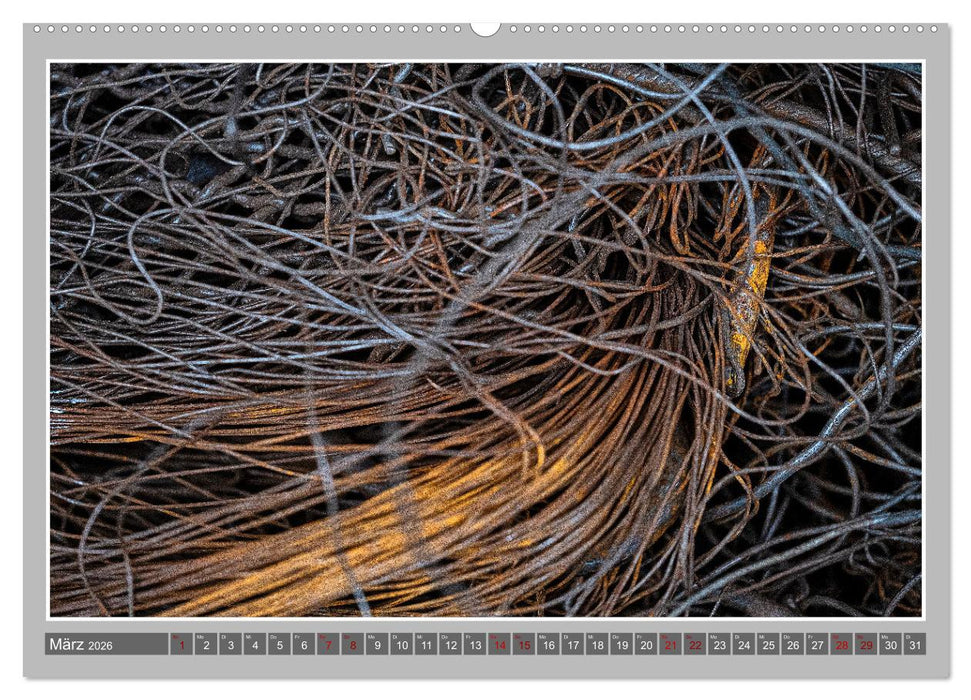Click day 24 date cell

743,645
